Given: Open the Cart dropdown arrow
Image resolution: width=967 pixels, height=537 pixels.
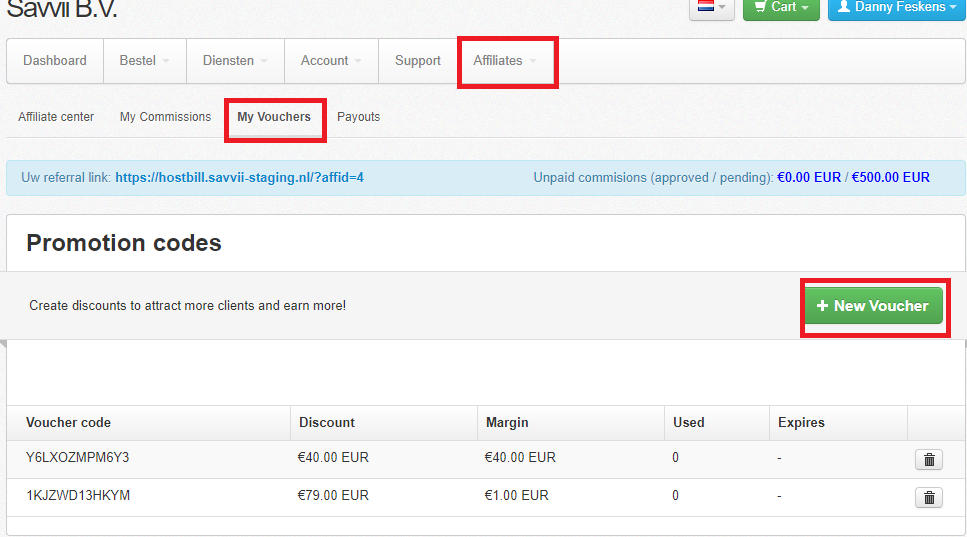Looking at the screenshot, I should [805, 7].
